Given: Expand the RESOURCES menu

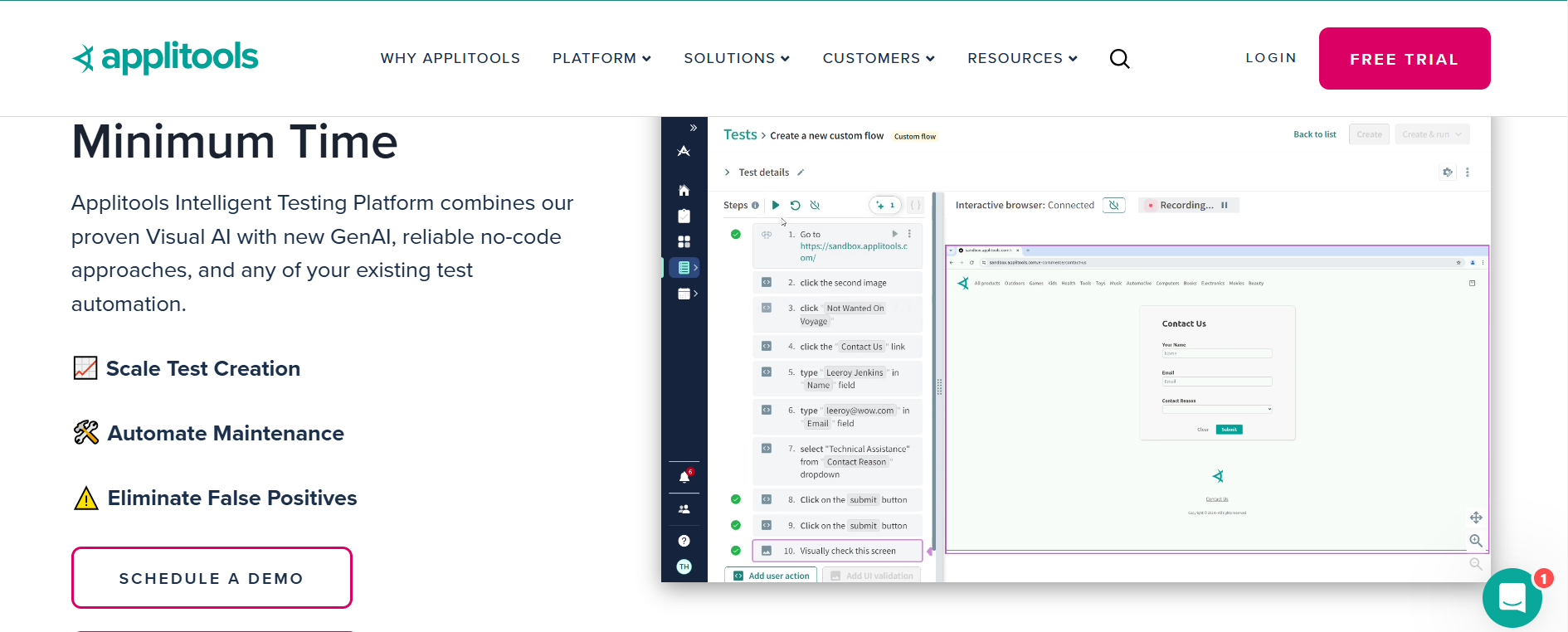Looking at the screenshot, I should (x=1023, y=58).
